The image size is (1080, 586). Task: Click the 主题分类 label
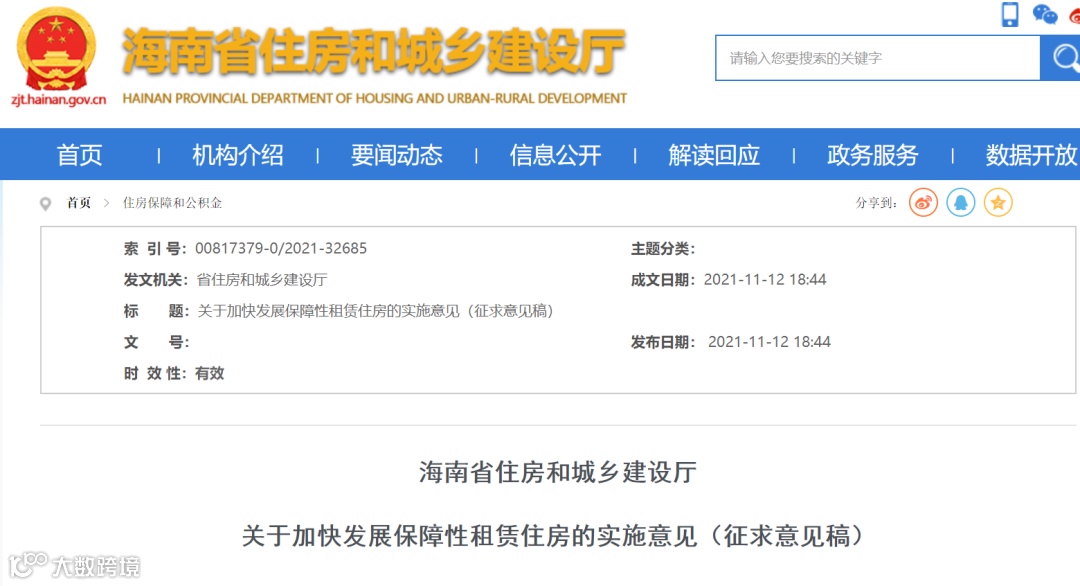(x=663, y=249)
